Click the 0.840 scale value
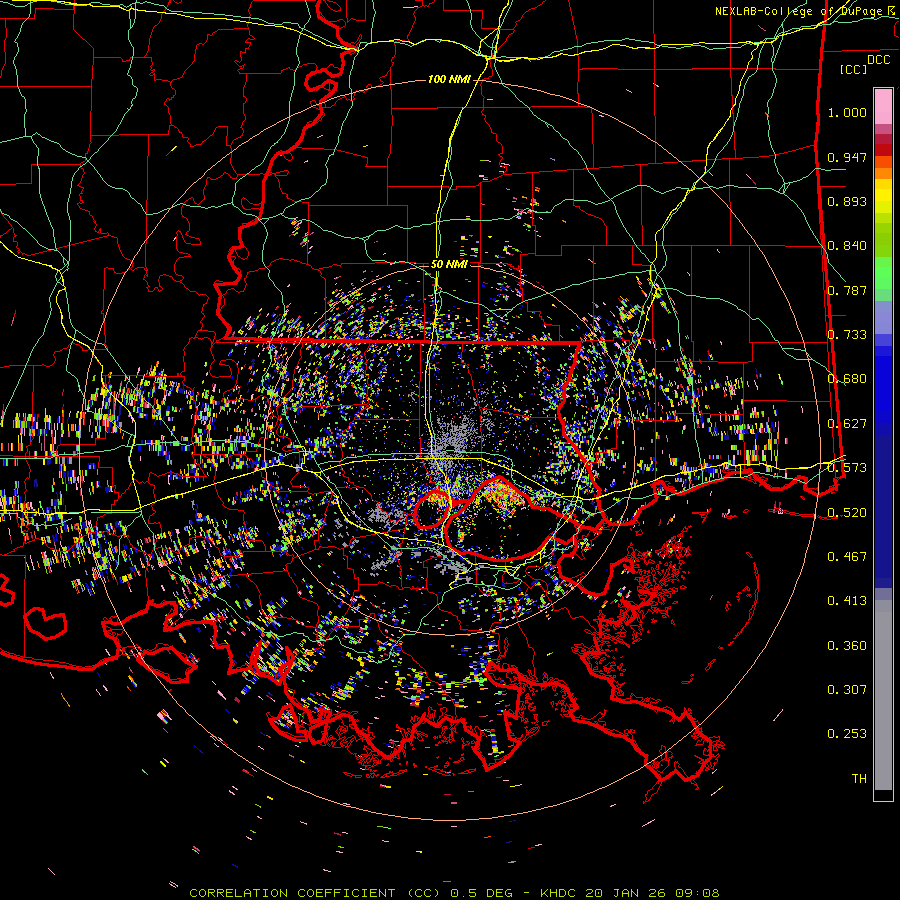The height and width of the screenshot is (900, 900). (x=847, y=246)
